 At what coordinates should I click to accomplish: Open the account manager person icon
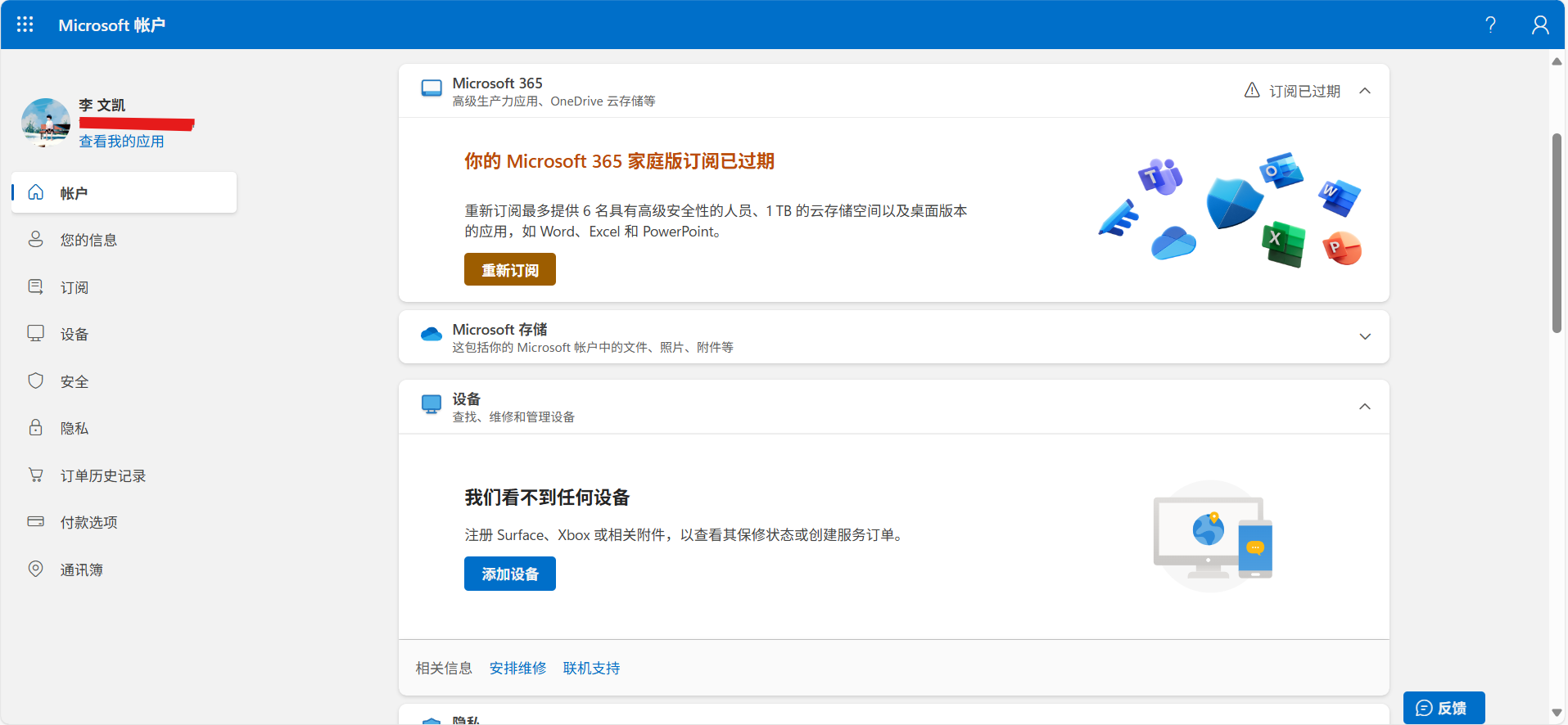(x=1540, y=25)
